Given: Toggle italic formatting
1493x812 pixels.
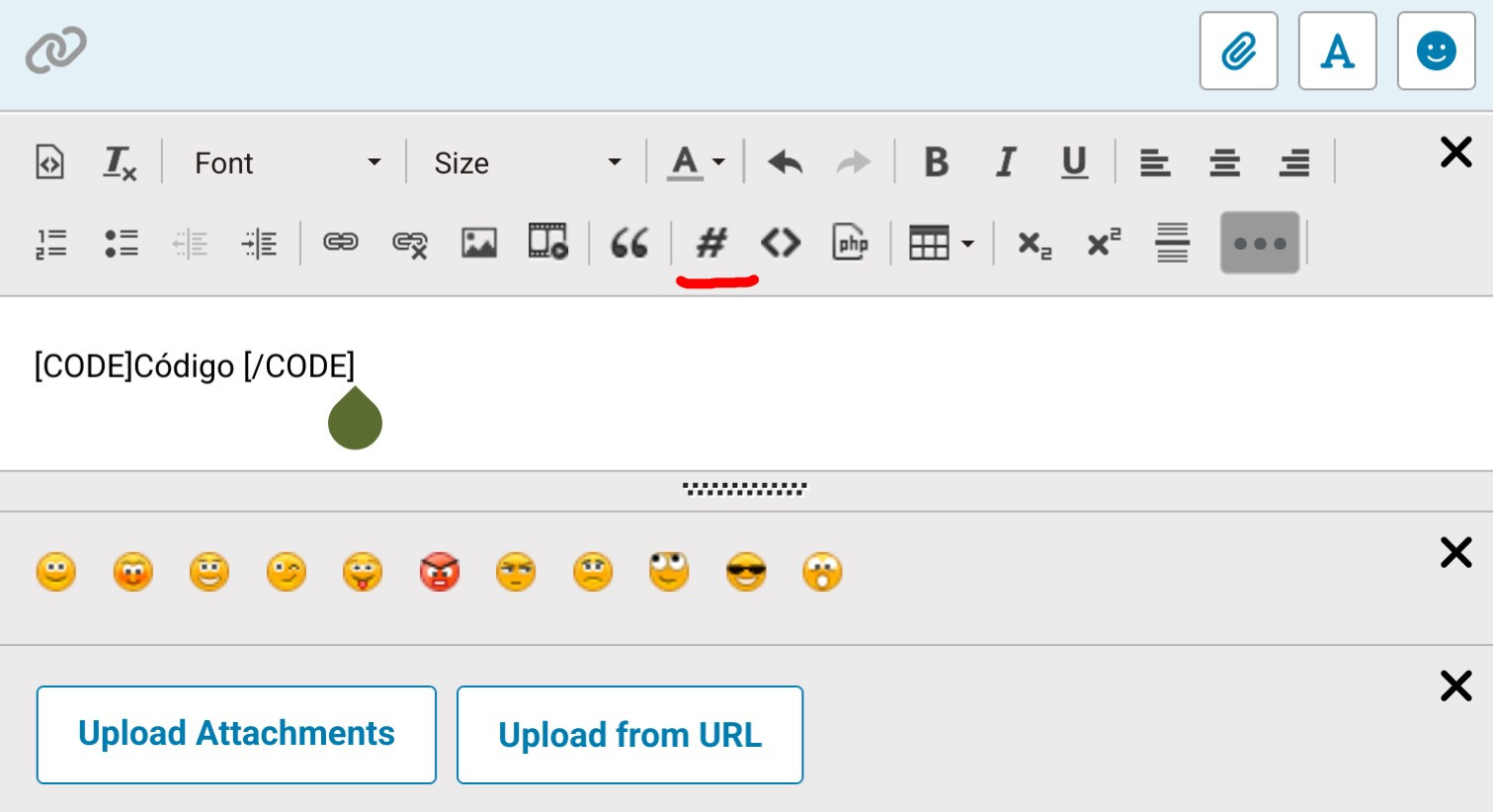Looking at the screenshot, I should point(1006,162).
